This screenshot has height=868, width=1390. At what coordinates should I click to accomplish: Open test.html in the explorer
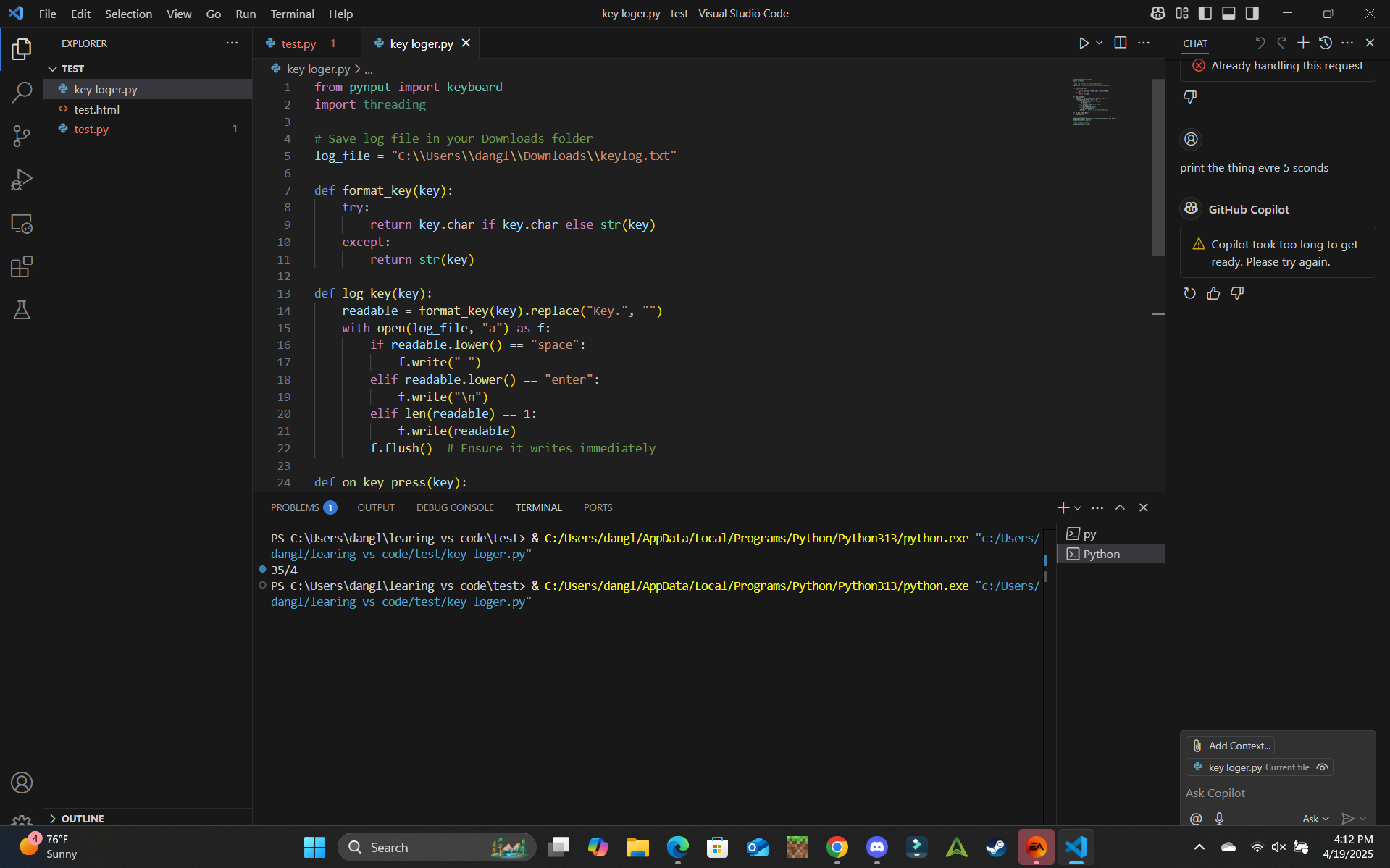tap(96, 109)
